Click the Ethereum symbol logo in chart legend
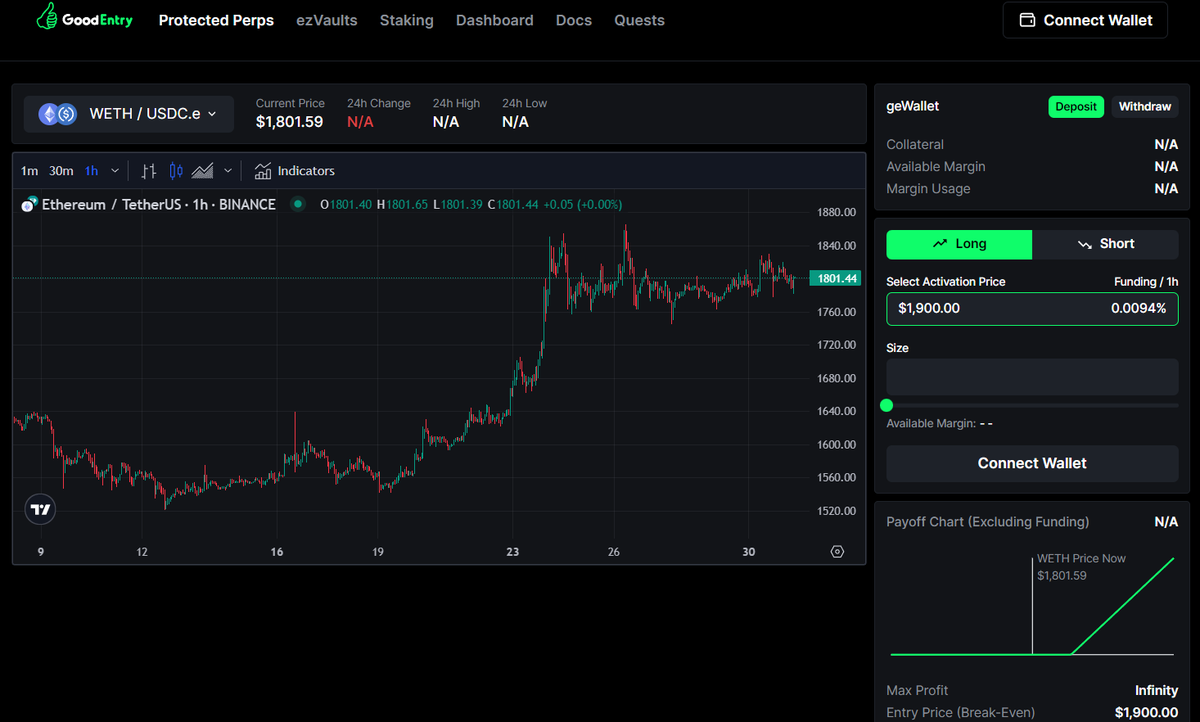 pyautogui.click(x=28, y=204)
